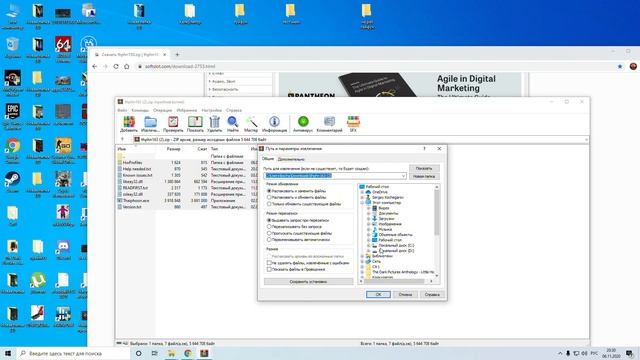Click the Chrome back arrow
Screen dimensions: 640x360
pyautogui.click(x=95, y=66)
